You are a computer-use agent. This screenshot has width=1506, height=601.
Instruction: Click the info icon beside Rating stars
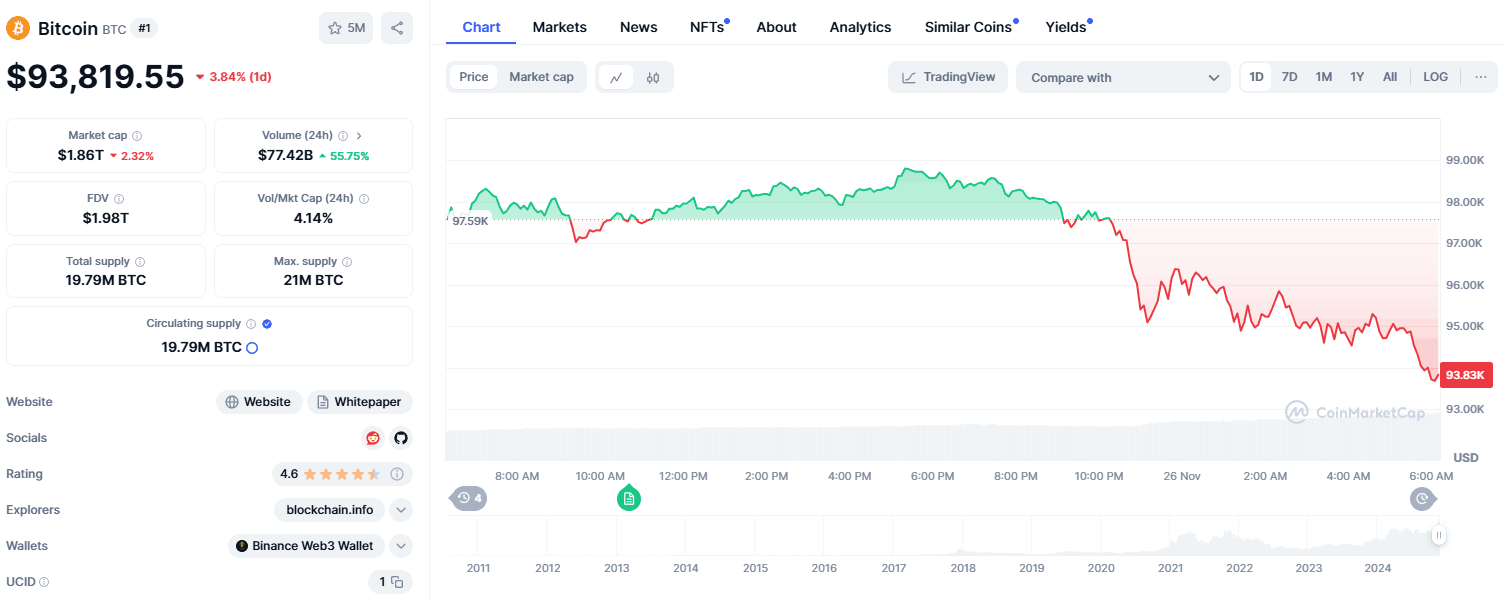[397, 474]
